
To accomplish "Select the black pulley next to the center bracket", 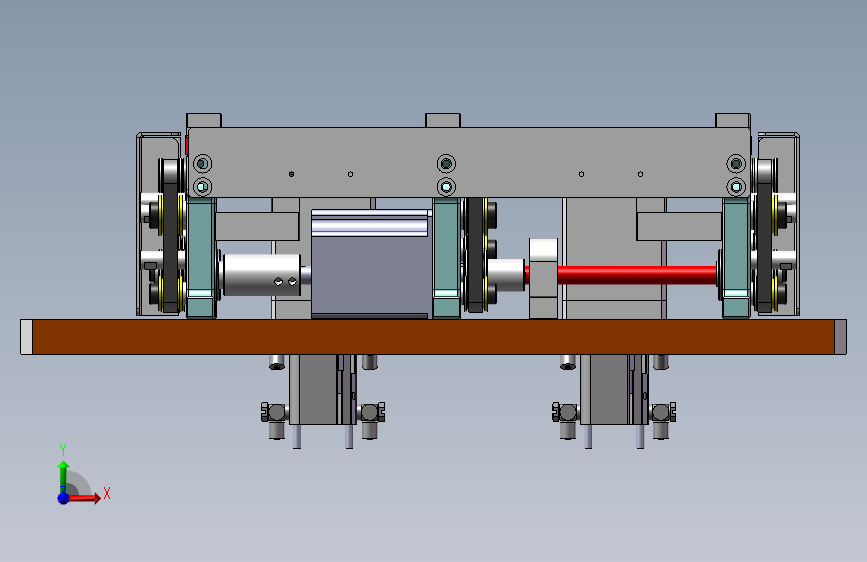I will 475,255.
